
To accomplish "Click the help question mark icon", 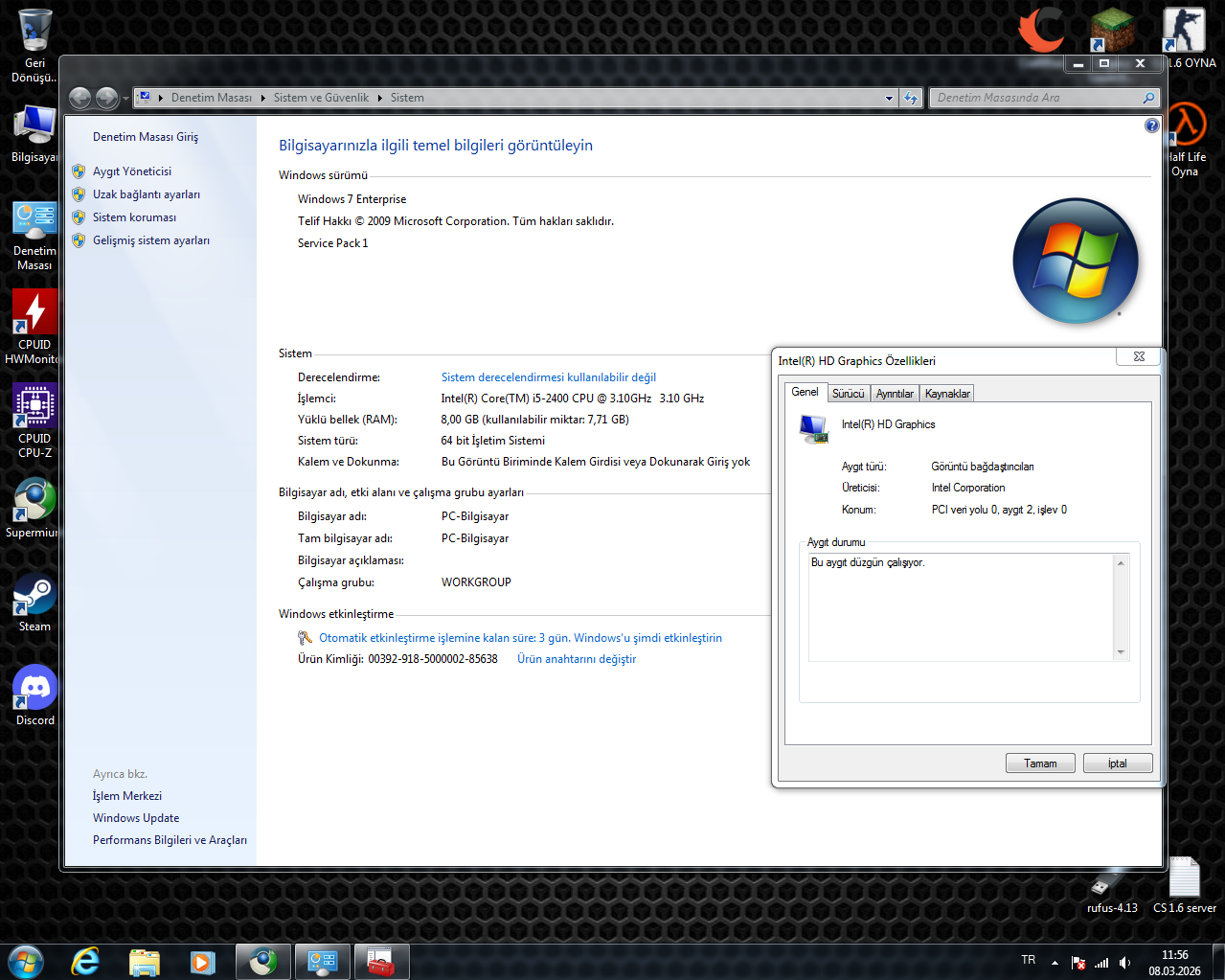I will [x=1152, y=125].
